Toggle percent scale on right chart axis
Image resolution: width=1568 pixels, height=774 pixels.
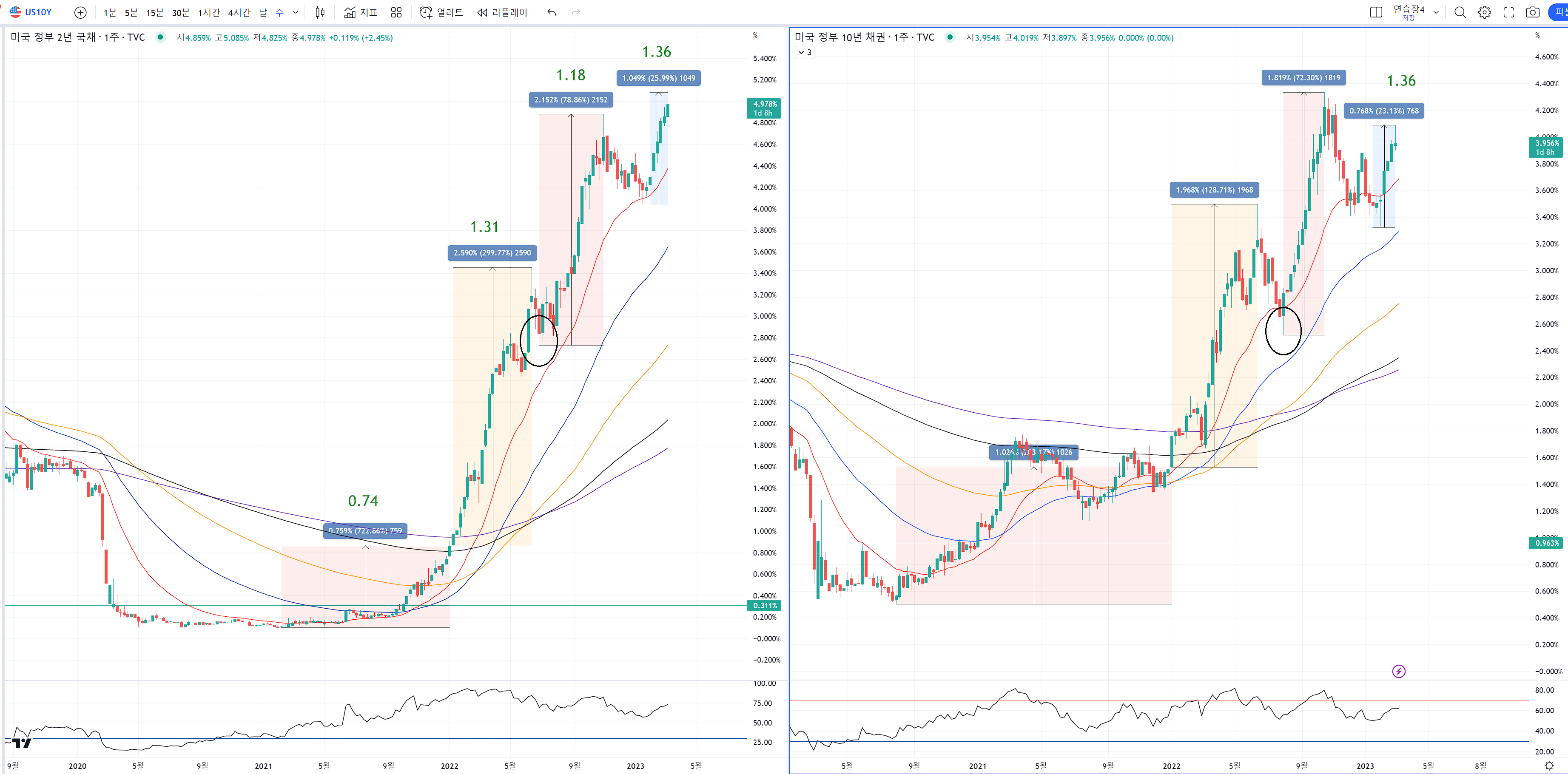(1537, 35)
